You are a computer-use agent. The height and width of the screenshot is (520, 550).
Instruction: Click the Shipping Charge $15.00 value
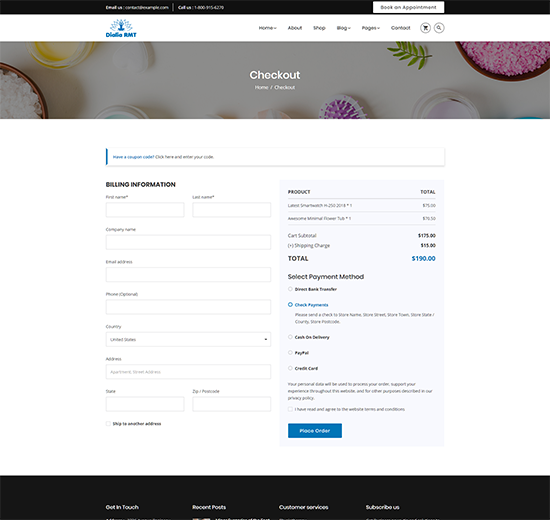point(428,245)
